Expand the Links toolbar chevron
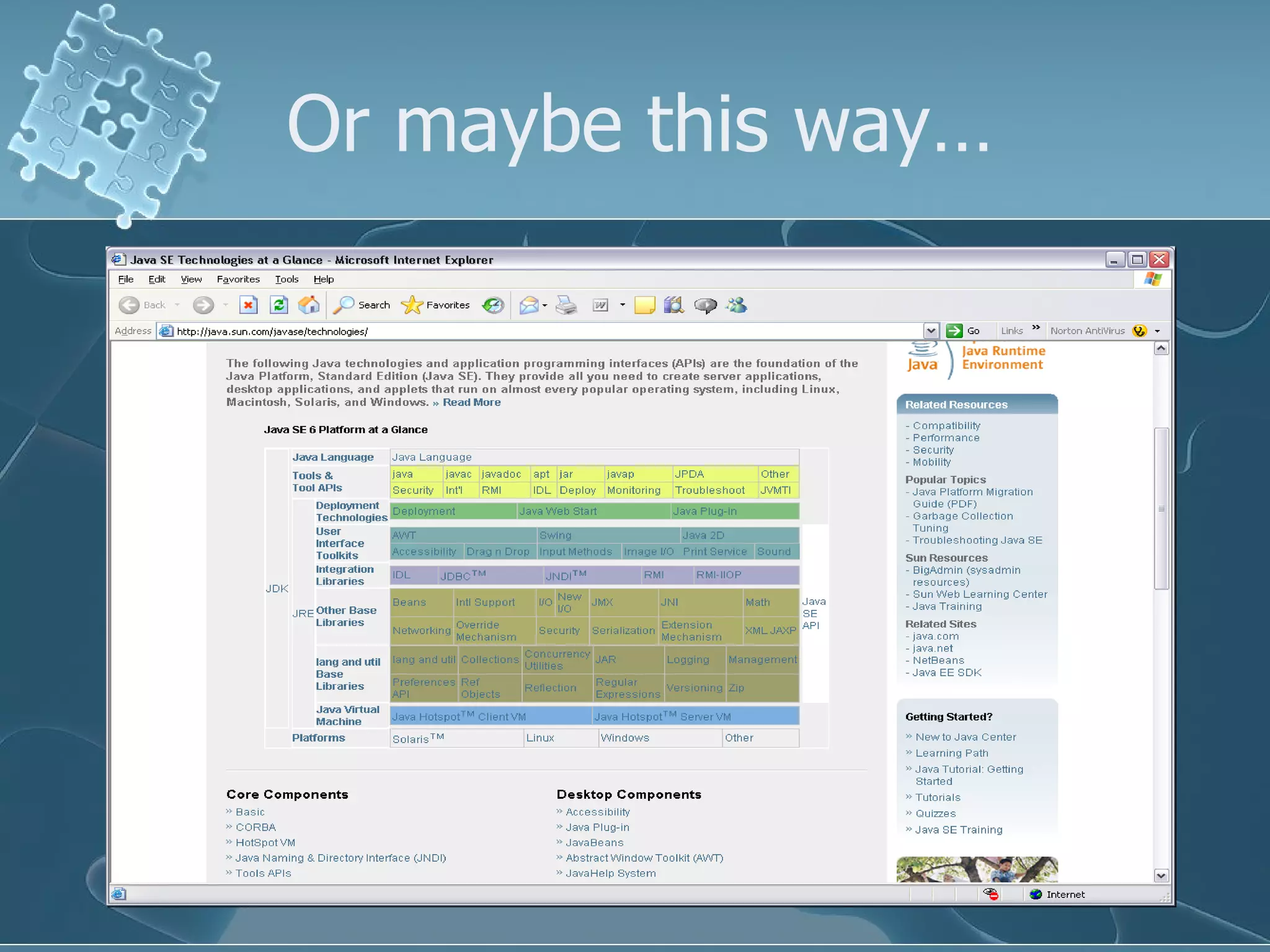 pyautogui.click(x=1036, y=328)
